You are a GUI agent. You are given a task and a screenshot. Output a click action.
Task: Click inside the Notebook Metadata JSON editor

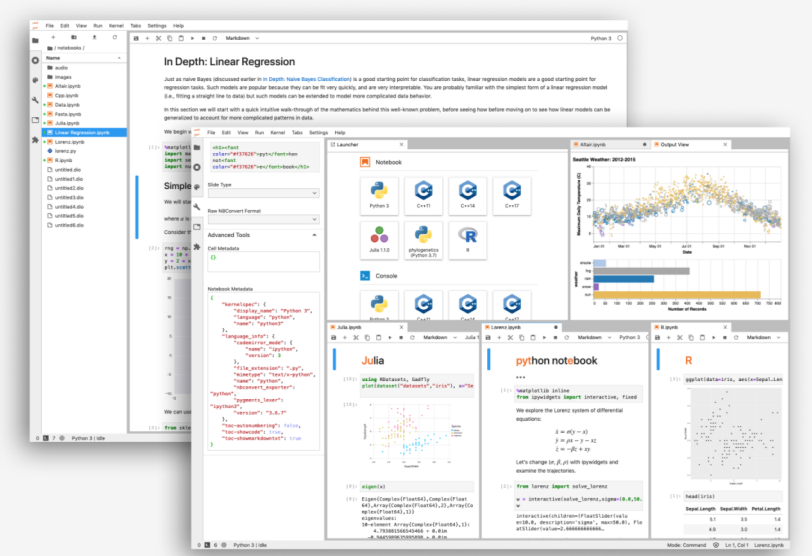point(263,371)
